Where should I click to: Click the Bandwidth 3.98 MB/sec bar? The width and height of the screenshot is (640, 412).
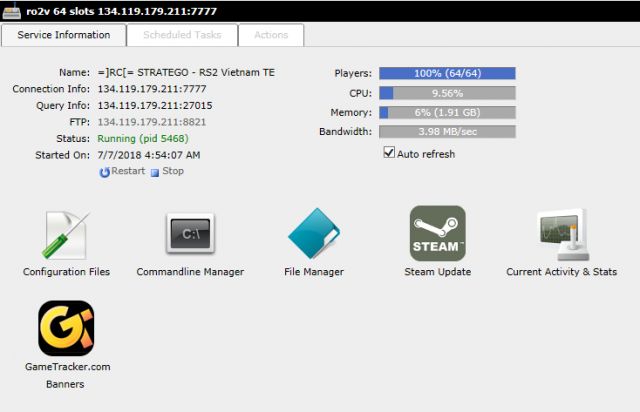[447, 131]
